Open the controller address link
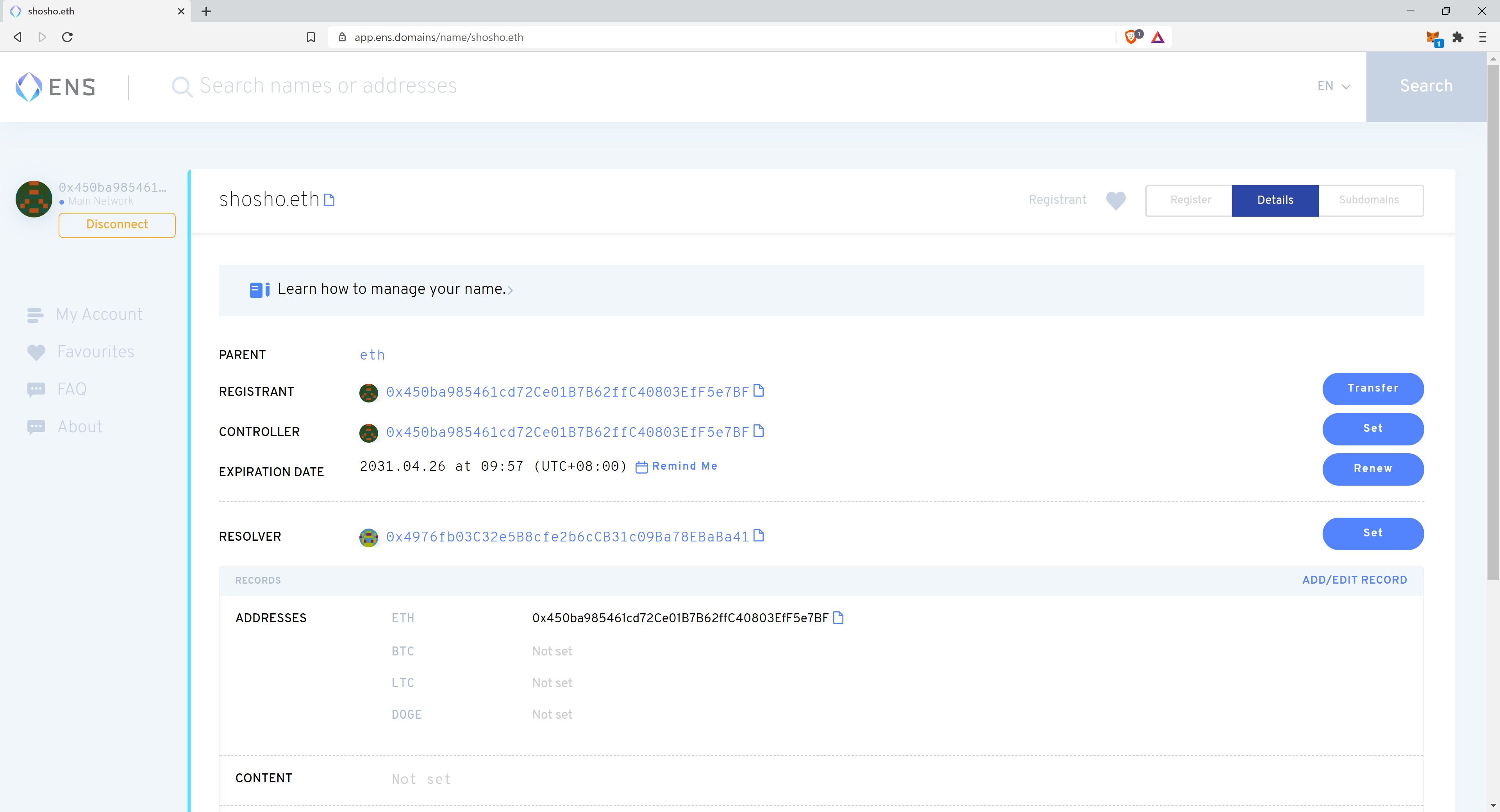Image resolution: width=1500 pixels, height=812 pixels. pos(567,433)
